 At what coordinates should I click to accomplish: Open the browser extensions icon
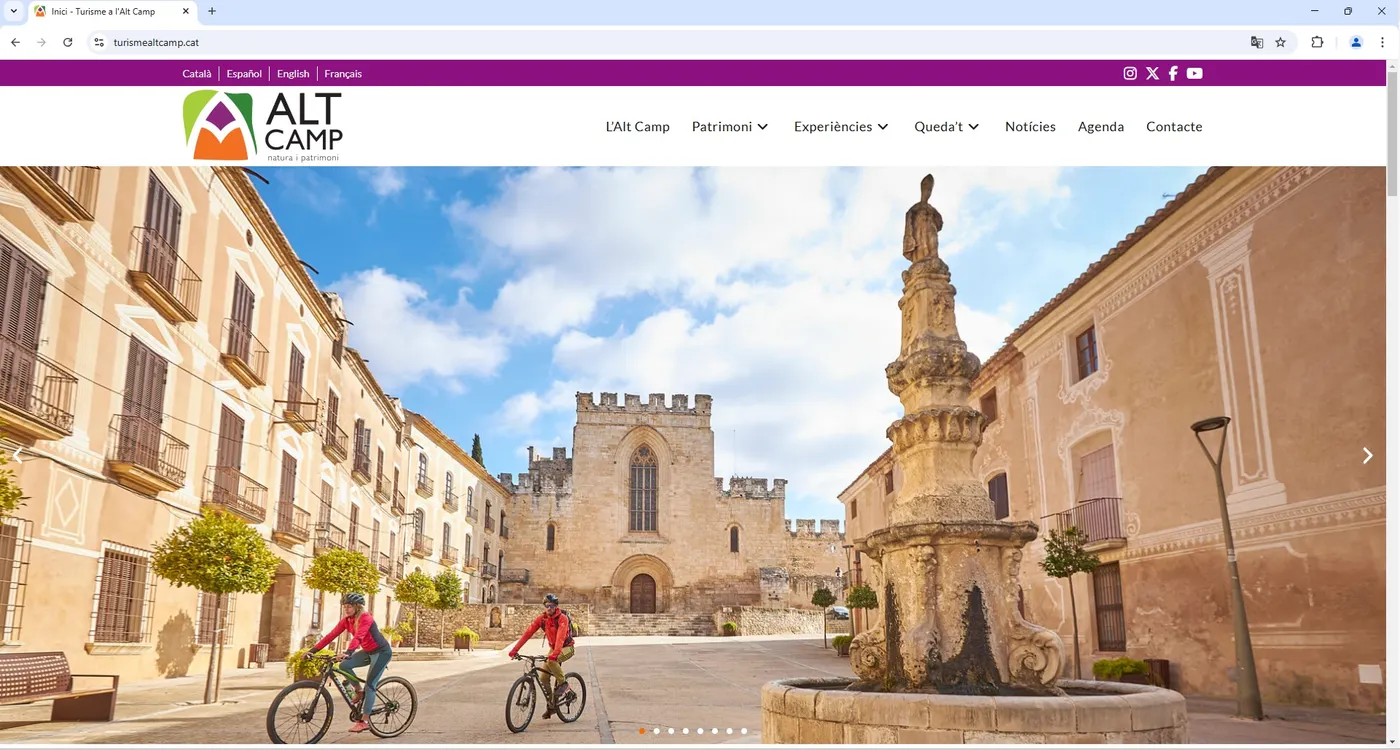(x=1317, y=42)
